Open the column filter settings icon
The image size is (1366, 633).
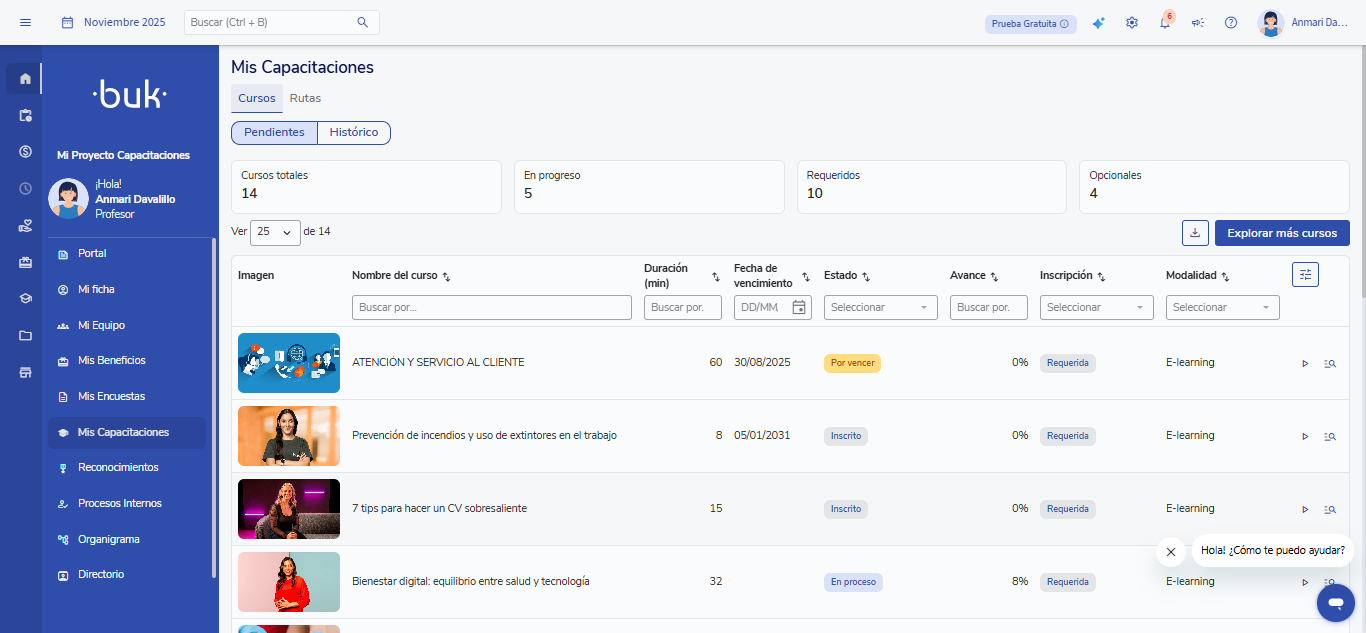click(1305, 275)
